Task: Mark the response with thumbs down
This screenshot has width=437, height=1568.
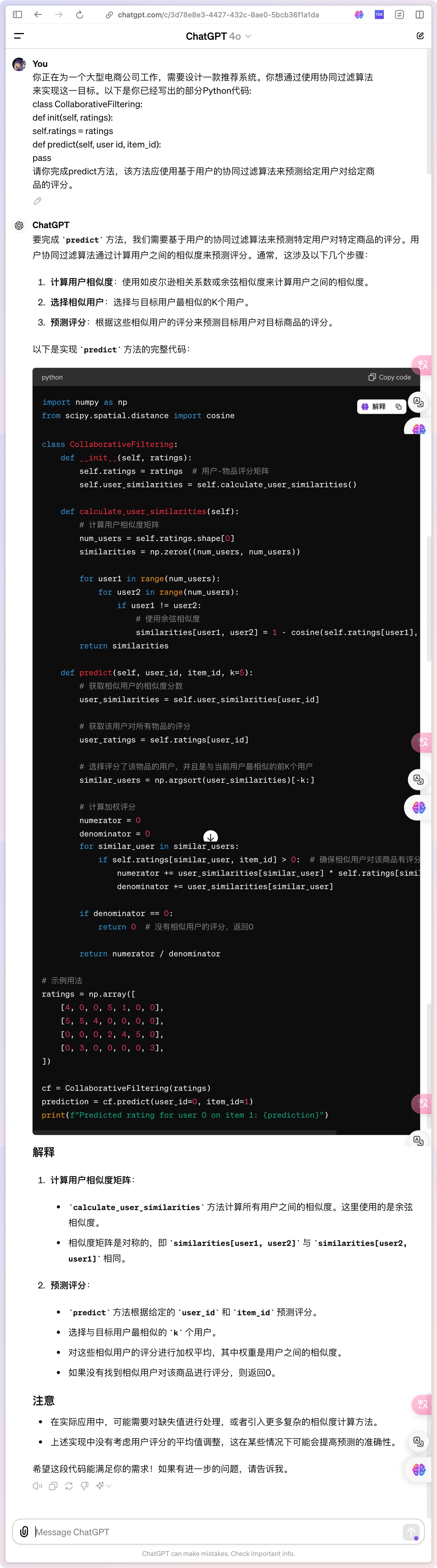Action: (x=85, y=1486)
